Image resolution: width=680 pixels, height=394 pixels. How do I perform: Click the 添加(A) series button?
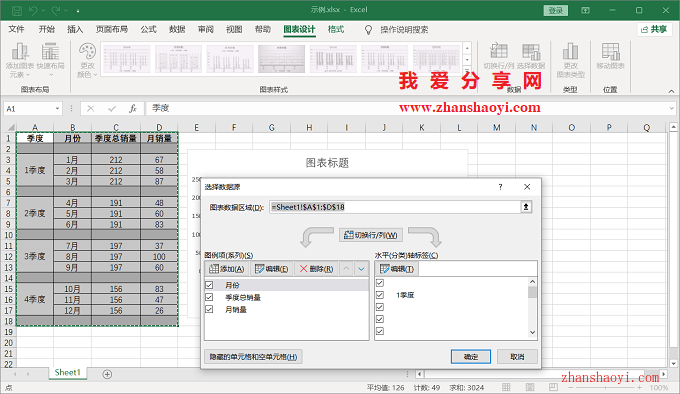pos(227,269)
